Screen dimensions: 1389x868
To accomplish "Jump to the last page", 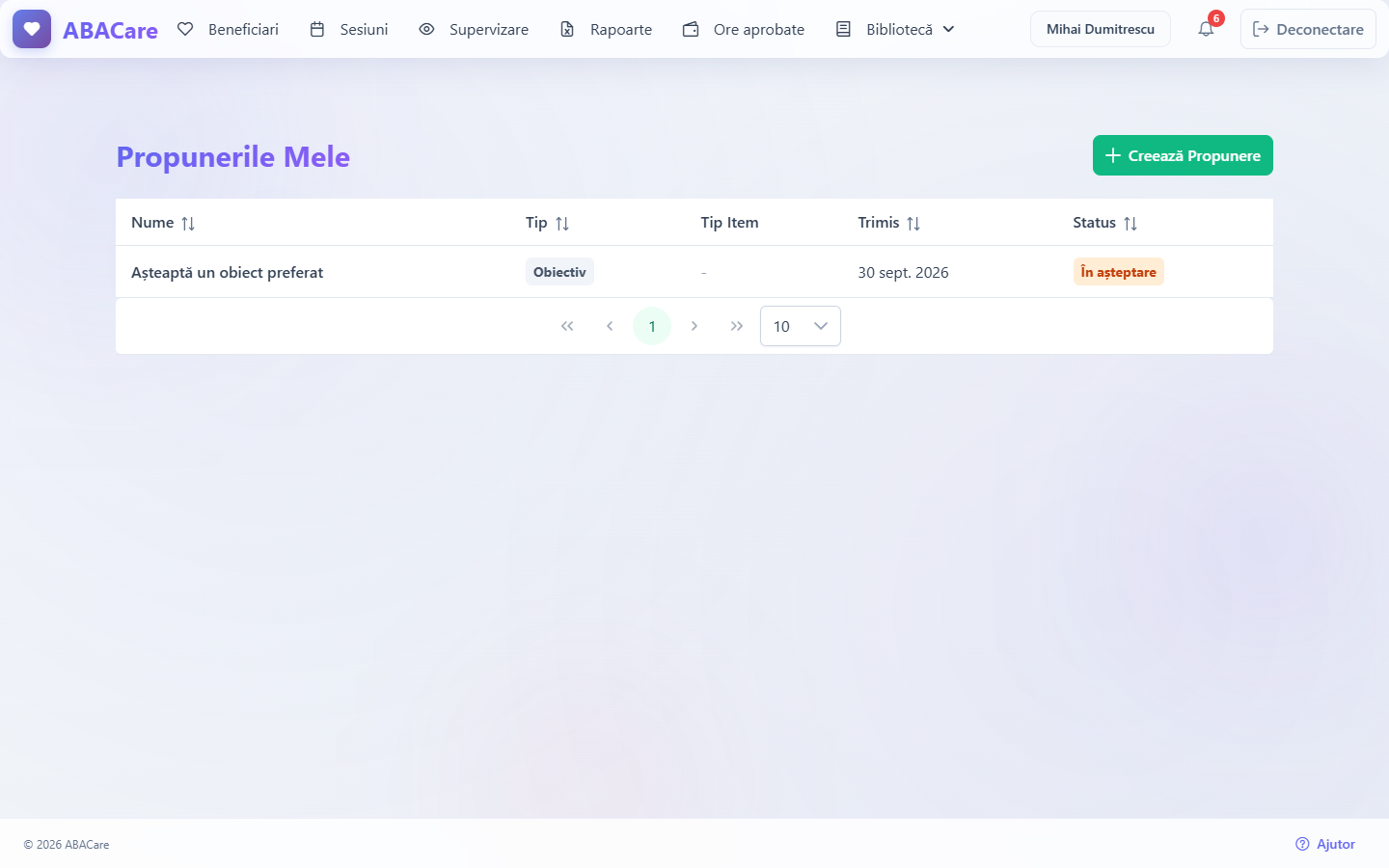I will coord(737,326).
